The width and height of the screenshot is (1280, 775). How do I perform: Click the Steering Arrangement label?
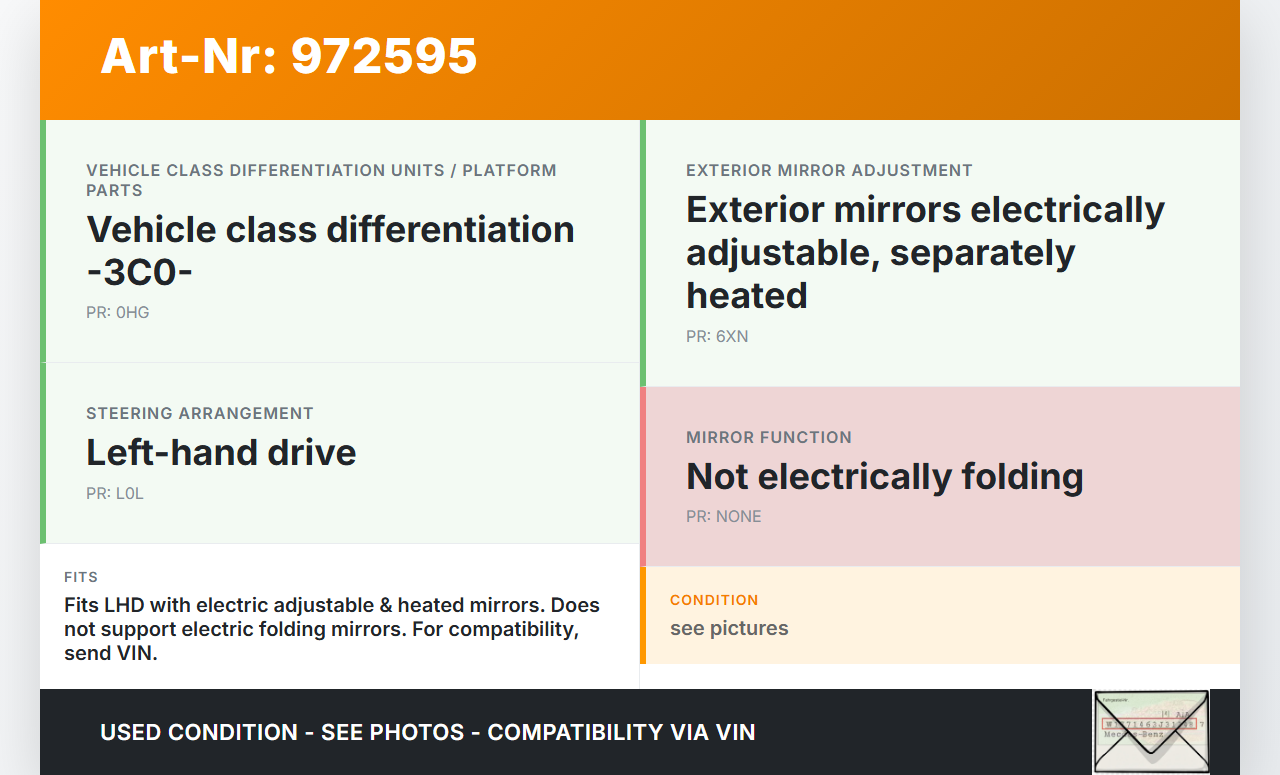200,414
